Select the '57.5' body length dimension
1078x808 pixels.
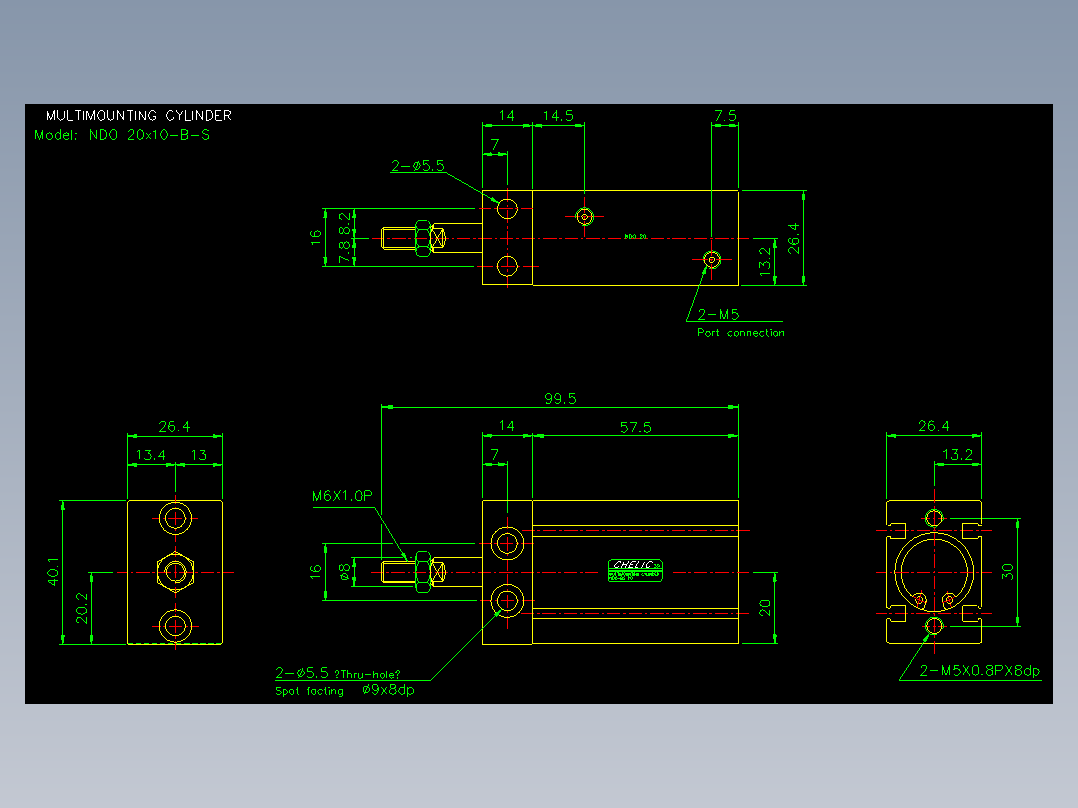pyautogui.click(x=635, y=427)
